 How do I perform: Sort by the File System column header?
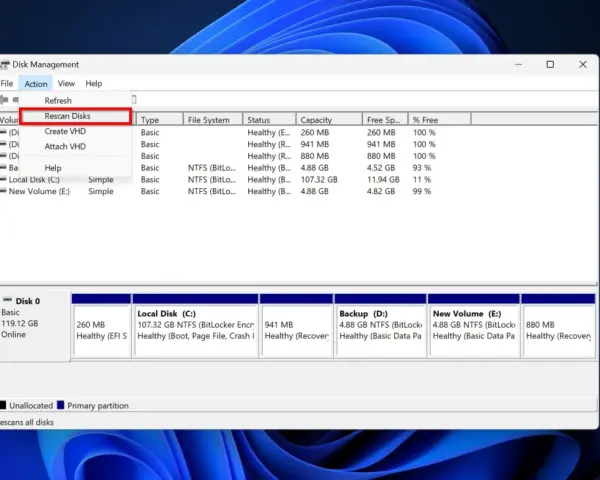pos(213,120)
